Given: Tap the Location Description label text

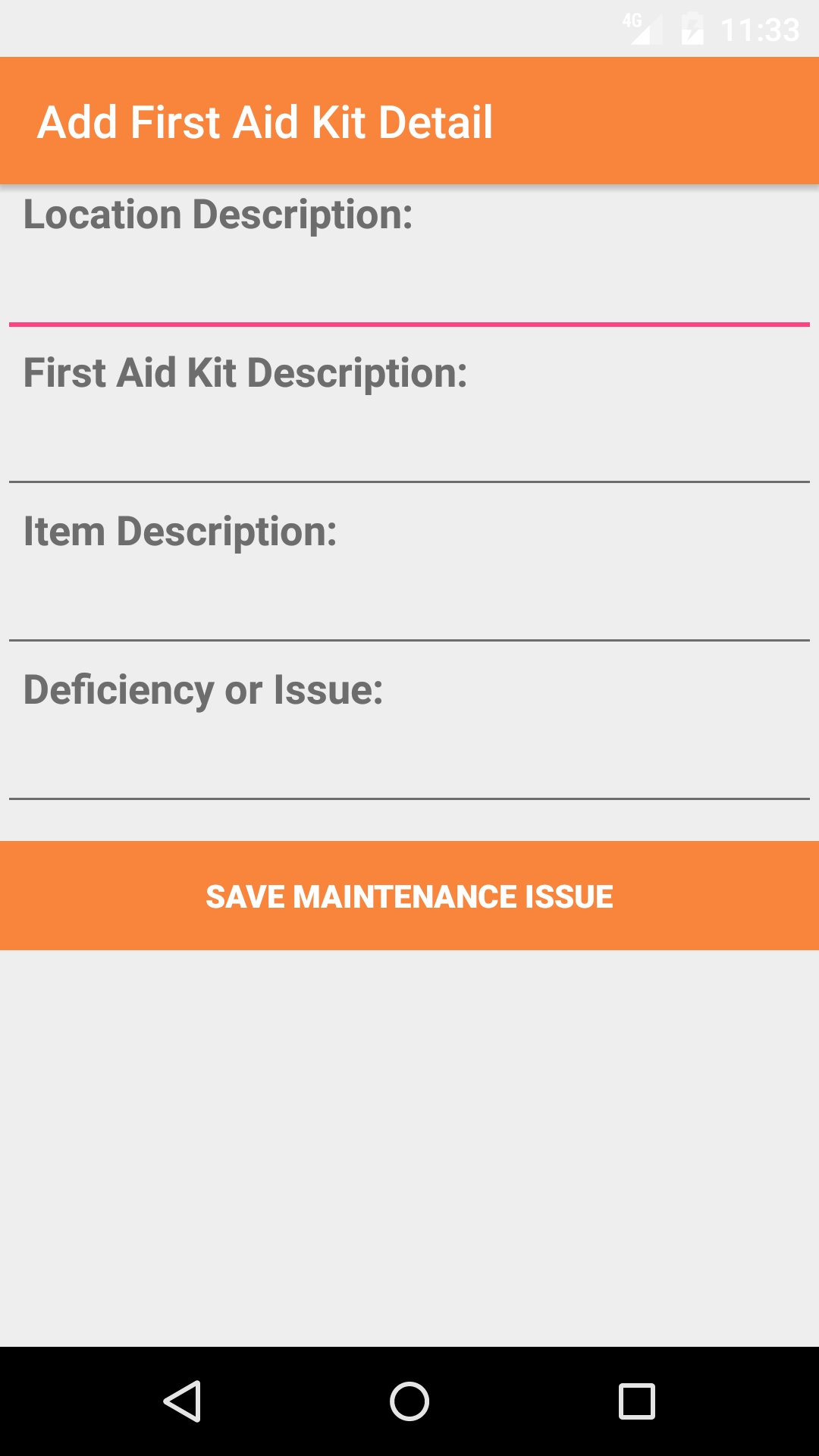Looking at the screenshot, I should [x=218, y=215].
